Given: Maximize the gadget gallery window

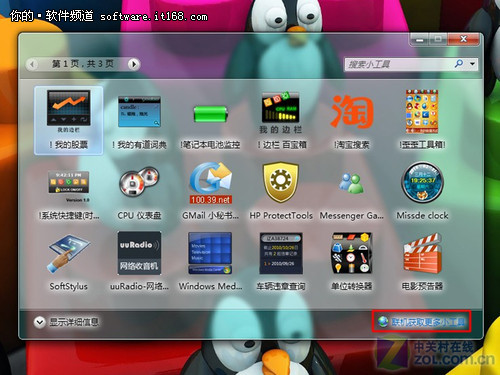Looking at the screenshot, I should pos(438,39).
